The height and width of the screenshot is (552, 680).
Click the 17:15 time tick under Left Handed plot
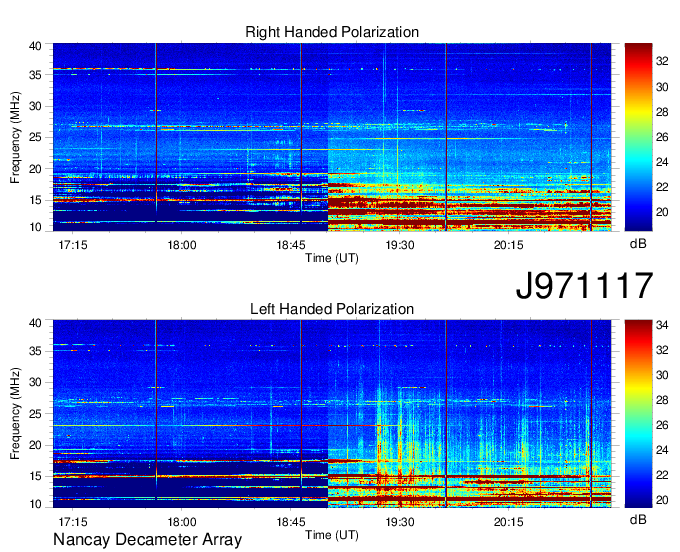pos(73,522)
